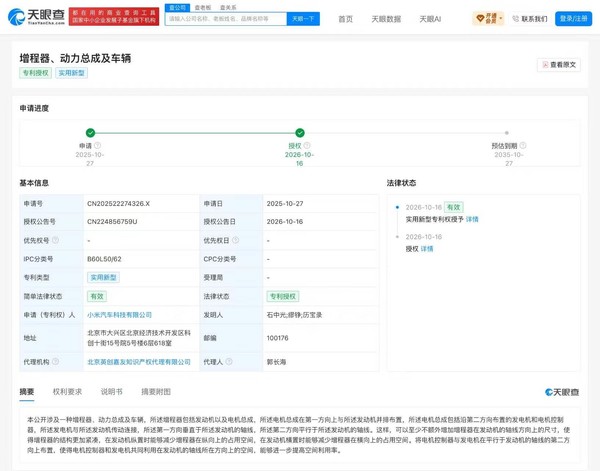The width and height of the screenshot is (600, 471).
Task: Click the 基本信息 section heading
Action: (x=34, y=183)
